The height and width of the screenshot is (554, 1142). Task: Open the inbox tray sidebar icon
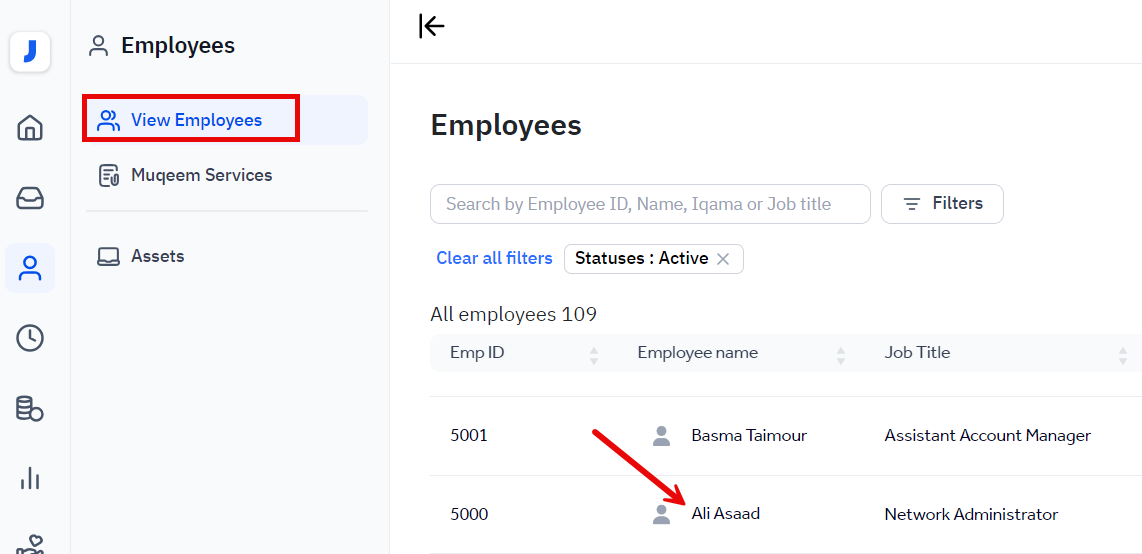[x=30, y=199]
